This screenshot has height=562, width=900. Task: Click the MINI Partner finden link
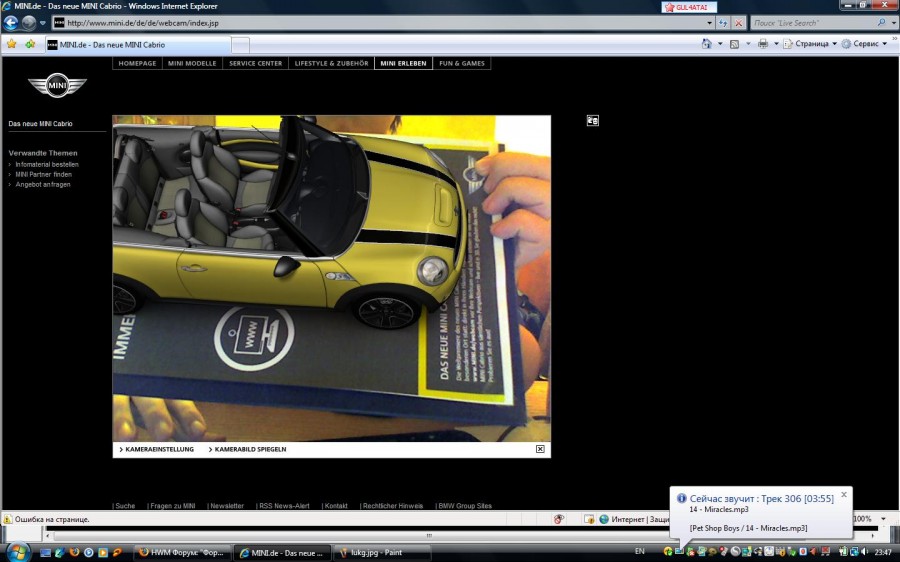point(44,175)
